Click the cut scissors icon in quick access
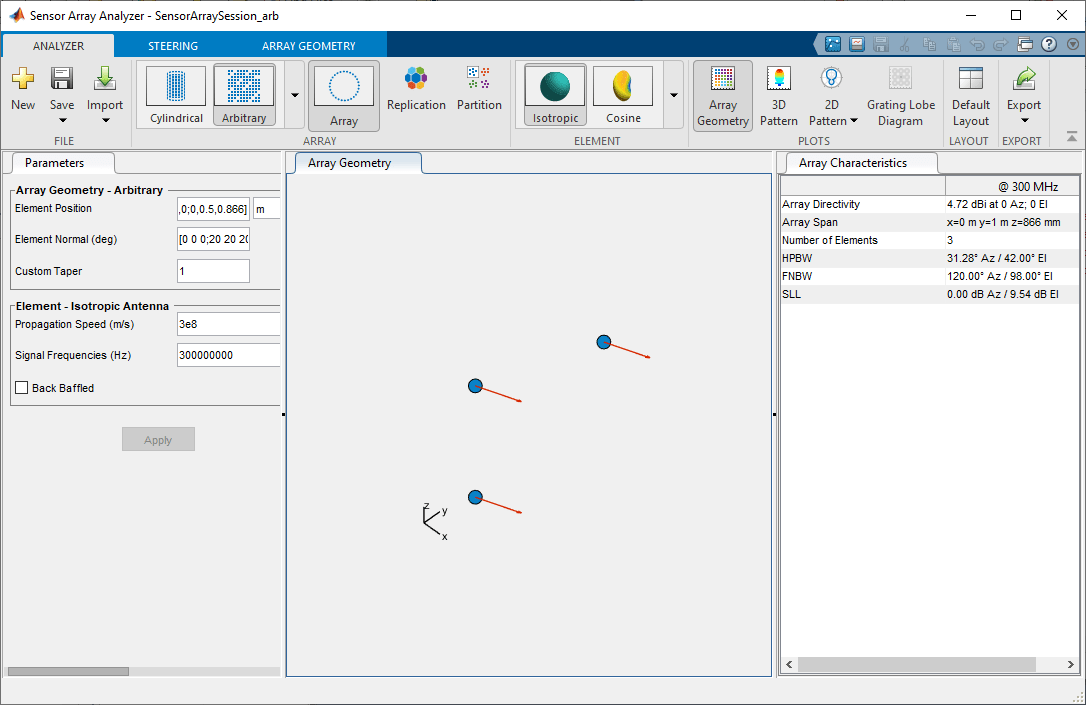Image resolution: width=1086 pixels, height=705 pixels. [x=905, y=44]
